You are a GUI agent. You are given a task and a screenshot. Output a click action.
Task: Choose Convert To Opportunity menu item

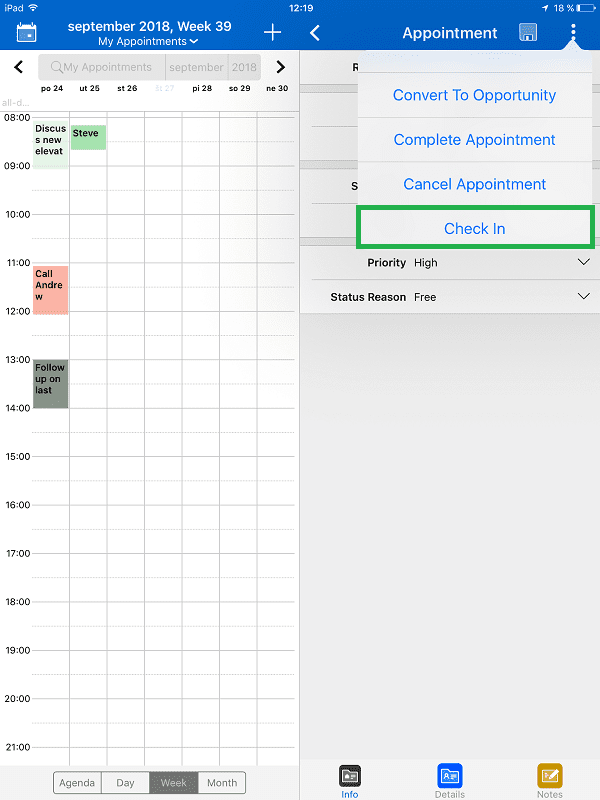tap(474, 96)
